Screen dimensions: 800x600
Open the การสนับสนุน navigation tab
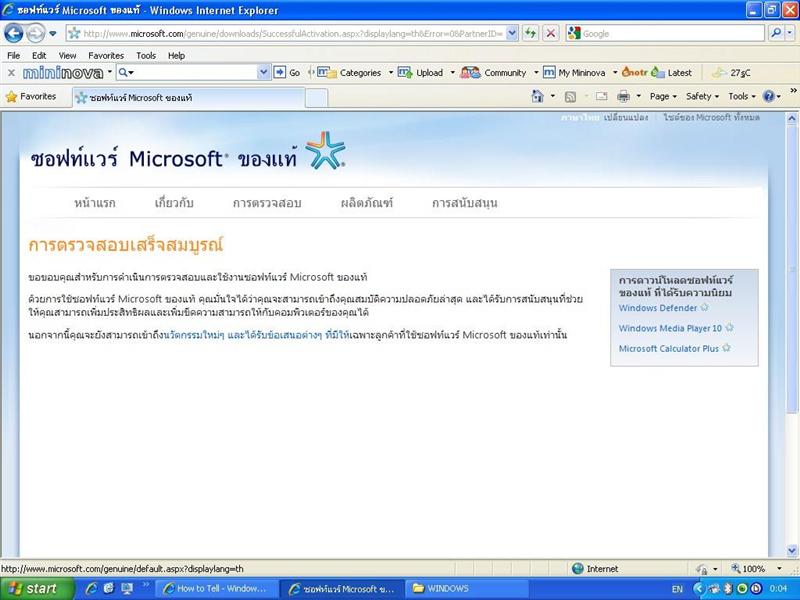coord(464,203)
